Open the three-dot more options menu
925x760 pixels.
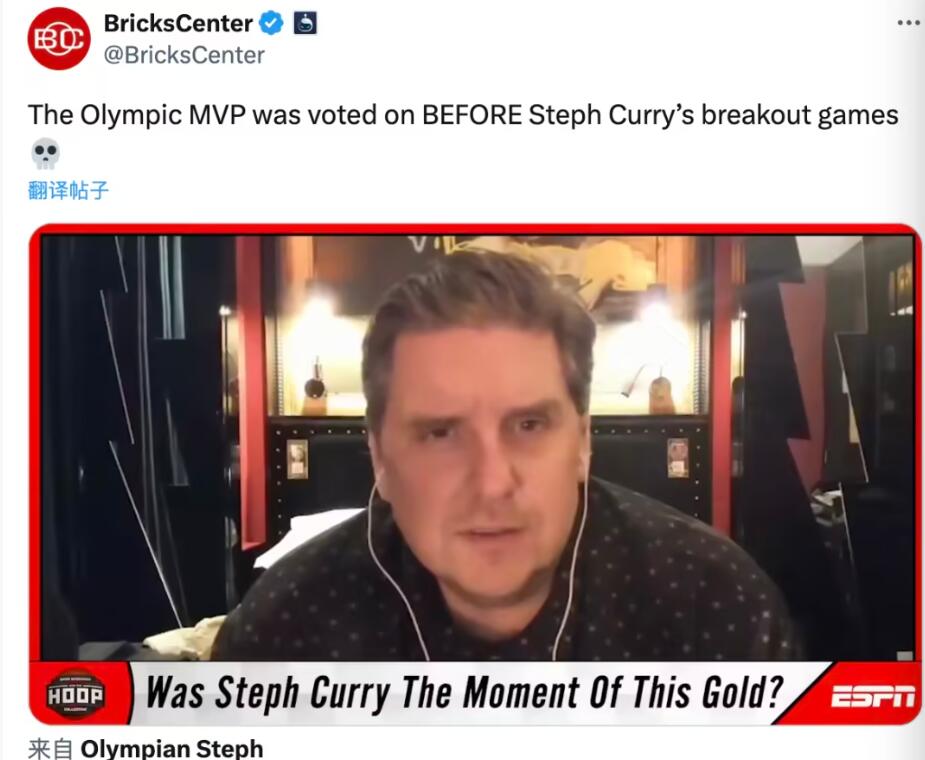(909, 23)
